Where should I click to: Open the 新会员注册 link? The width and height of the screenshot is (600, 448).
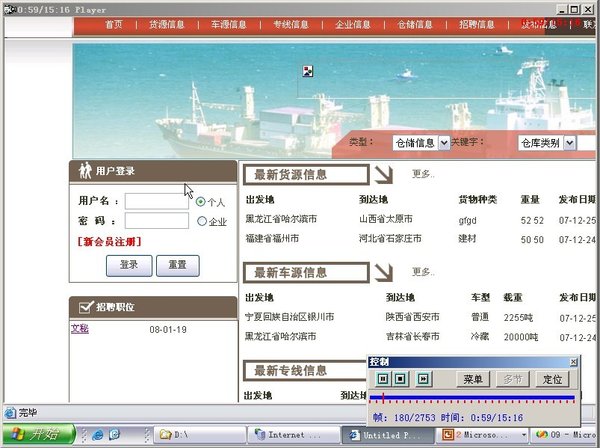[109, 241]
